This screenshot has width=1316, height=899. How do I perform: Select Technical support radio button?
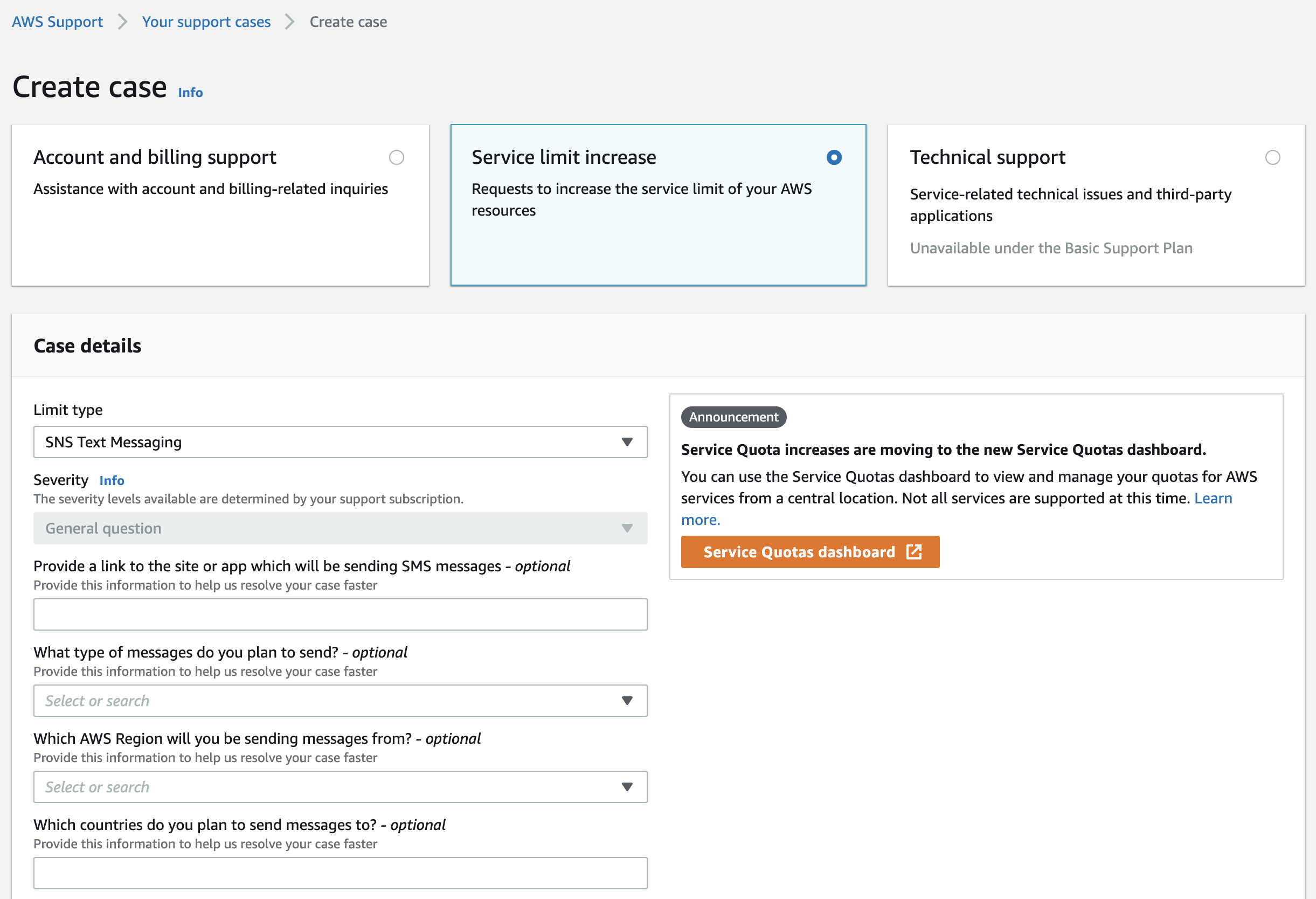(1272, 157)
